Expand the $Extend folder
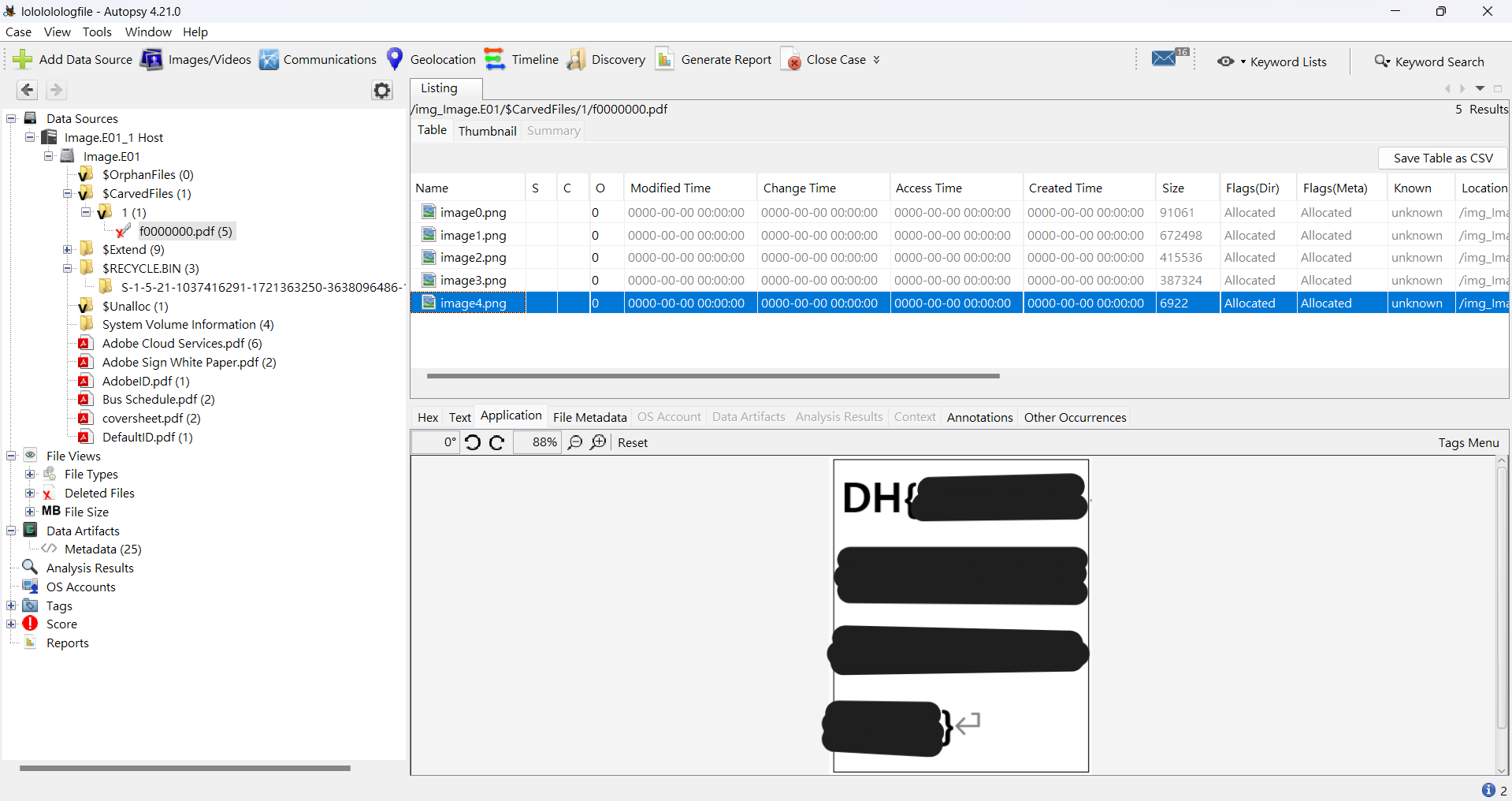Viewport: 1512px width, 801px height. point(68,250)
